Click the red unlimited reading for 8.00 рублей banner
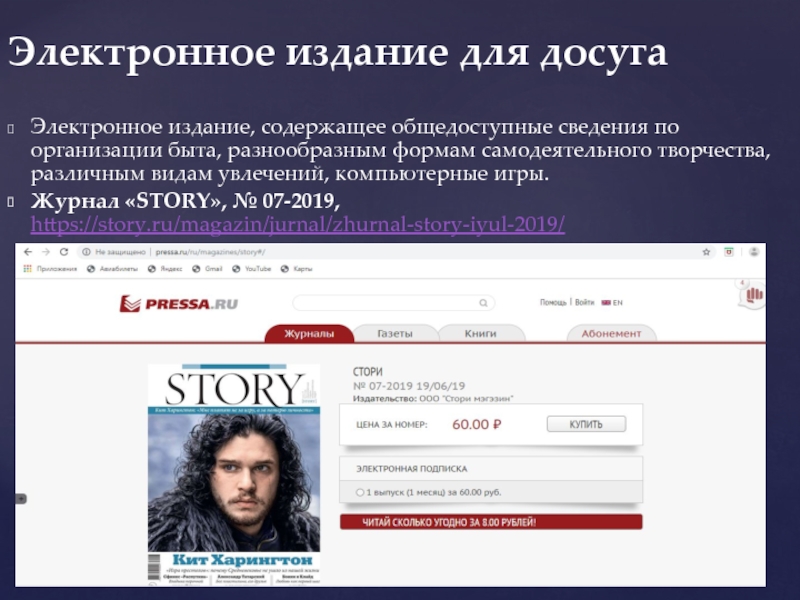 [491, 522]
